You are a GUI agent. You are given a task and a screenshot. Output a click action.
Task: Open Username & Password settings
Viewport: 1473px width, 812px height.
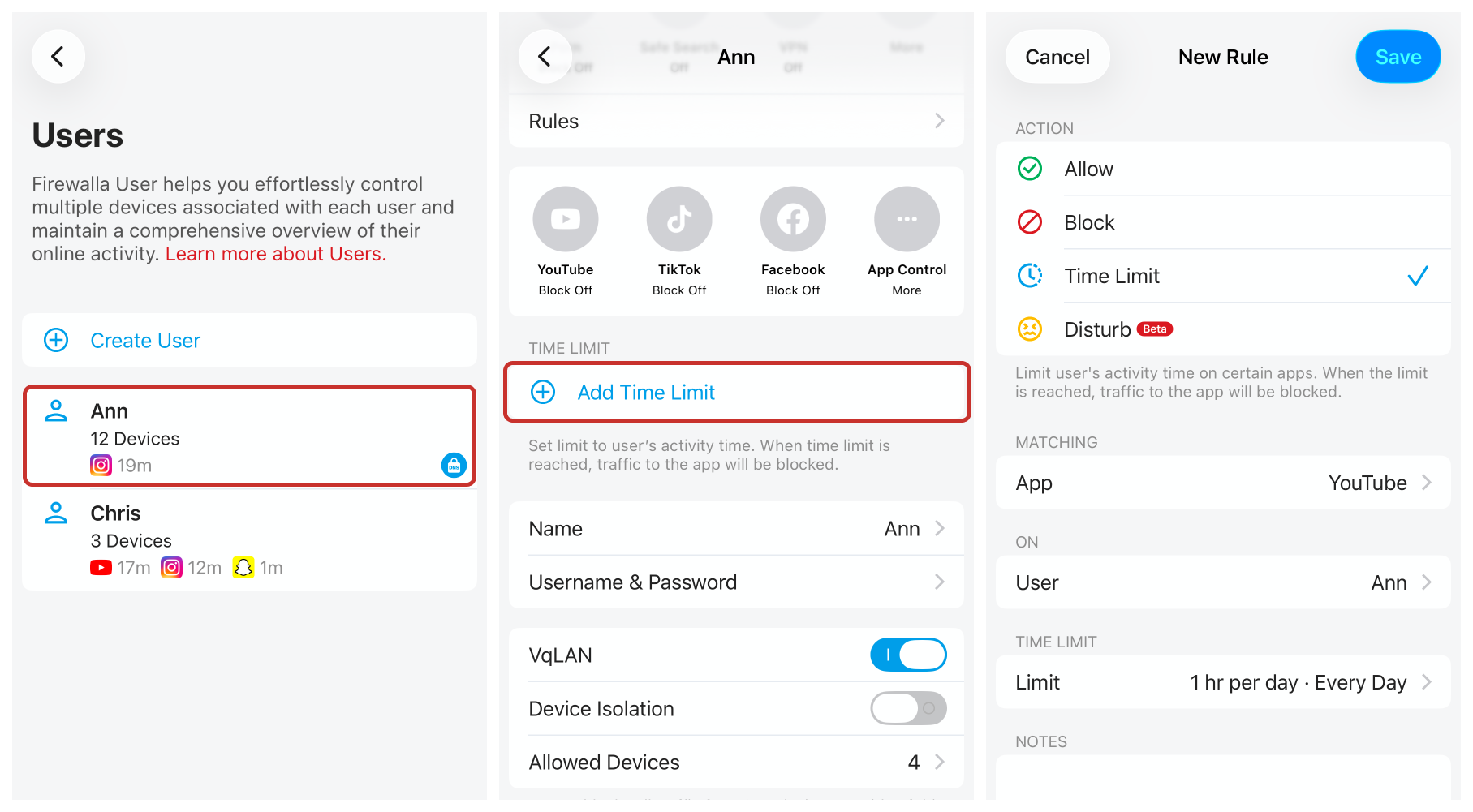pos(736,582)
